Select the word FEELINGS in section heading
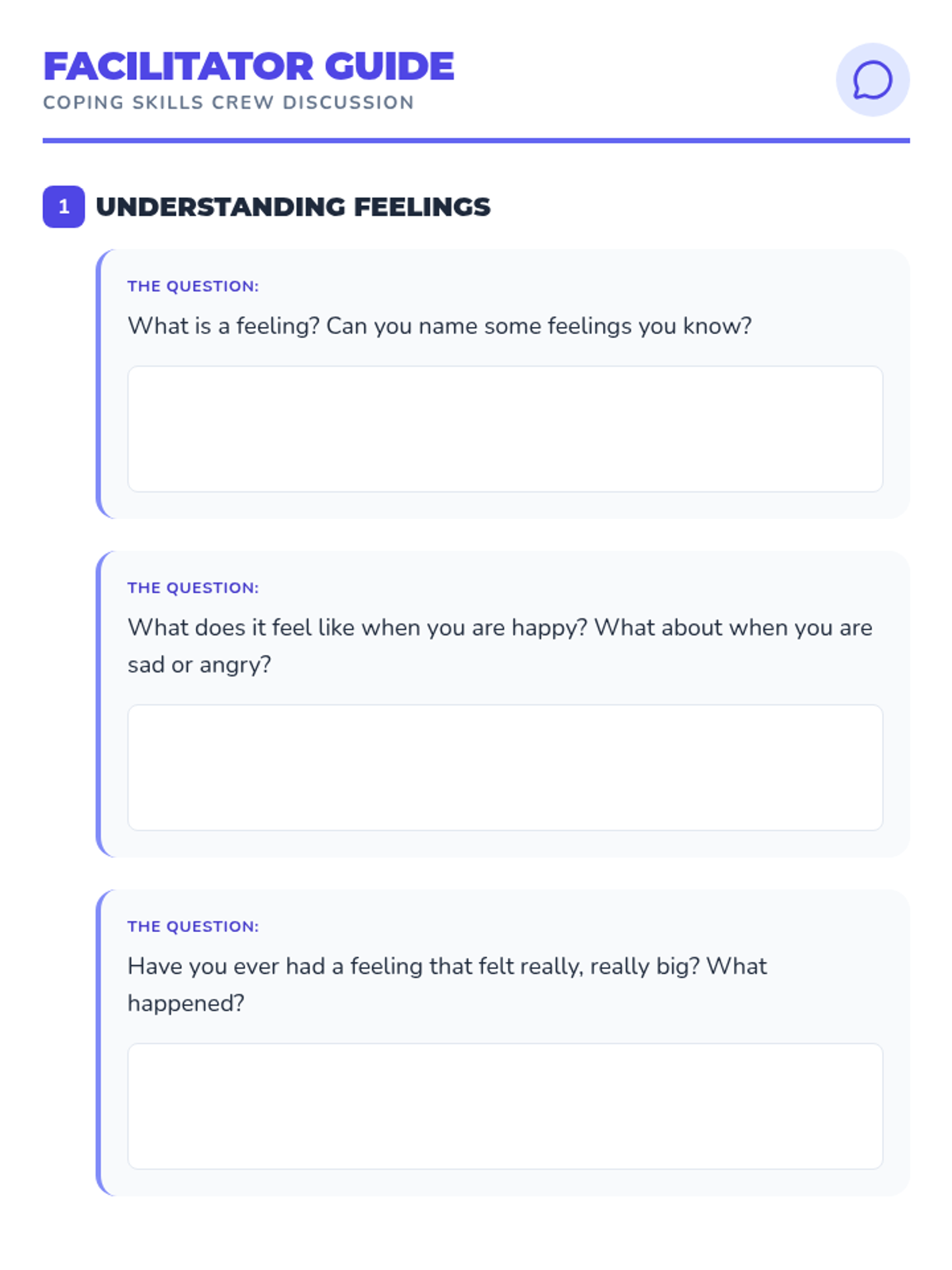 click(x=422, y=207)
